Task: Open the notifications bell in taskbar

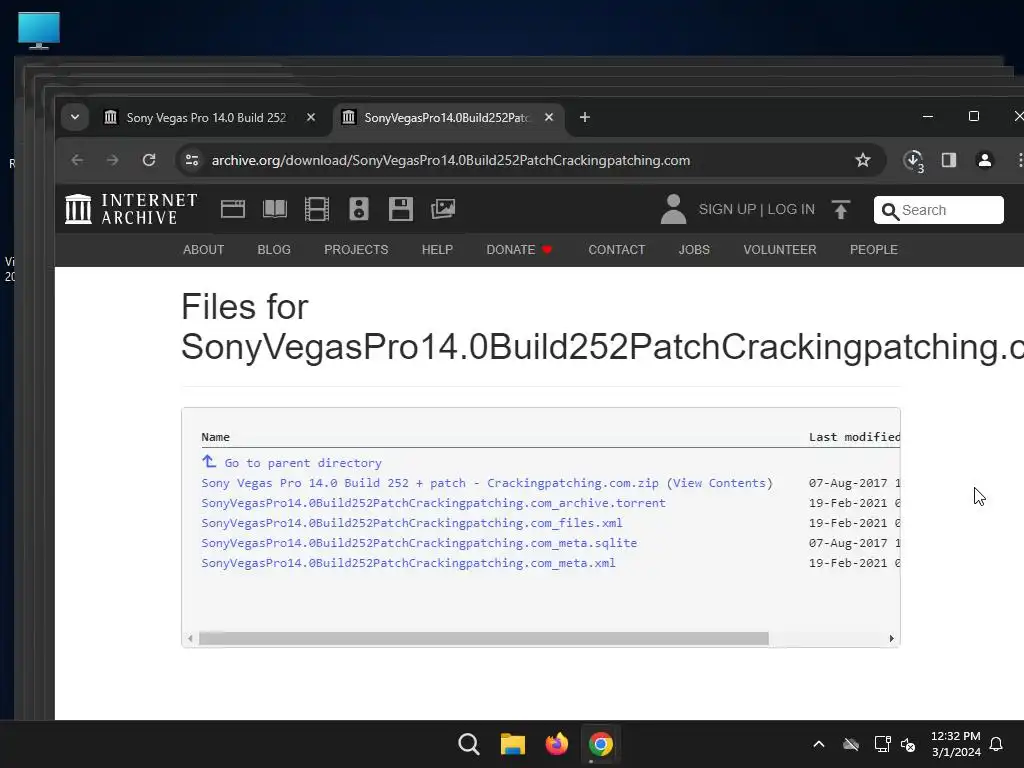Action: (997, 744)
